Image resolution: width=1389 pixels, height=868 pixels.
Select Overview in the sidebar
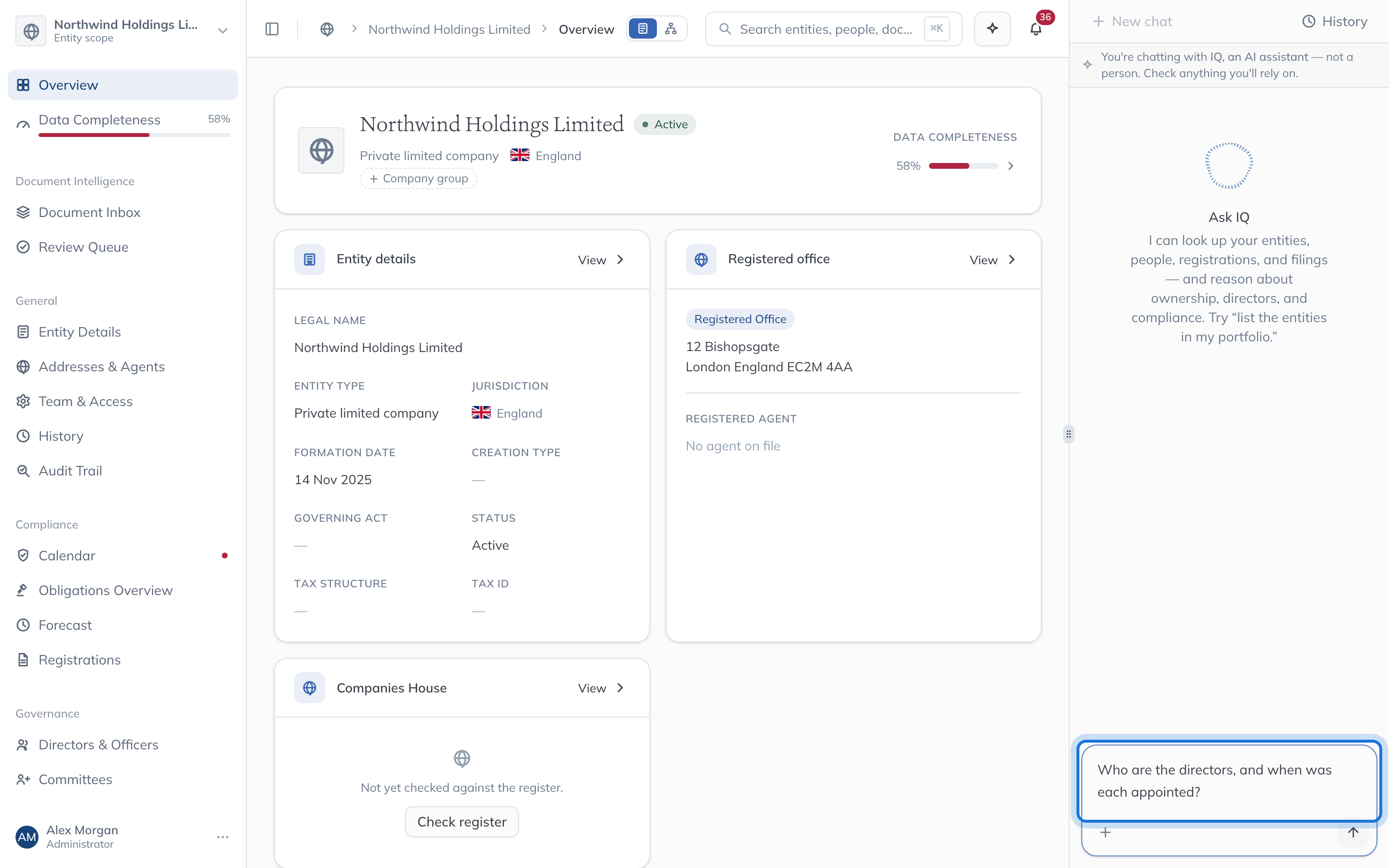pyautogui.click(x=123, y=85)
